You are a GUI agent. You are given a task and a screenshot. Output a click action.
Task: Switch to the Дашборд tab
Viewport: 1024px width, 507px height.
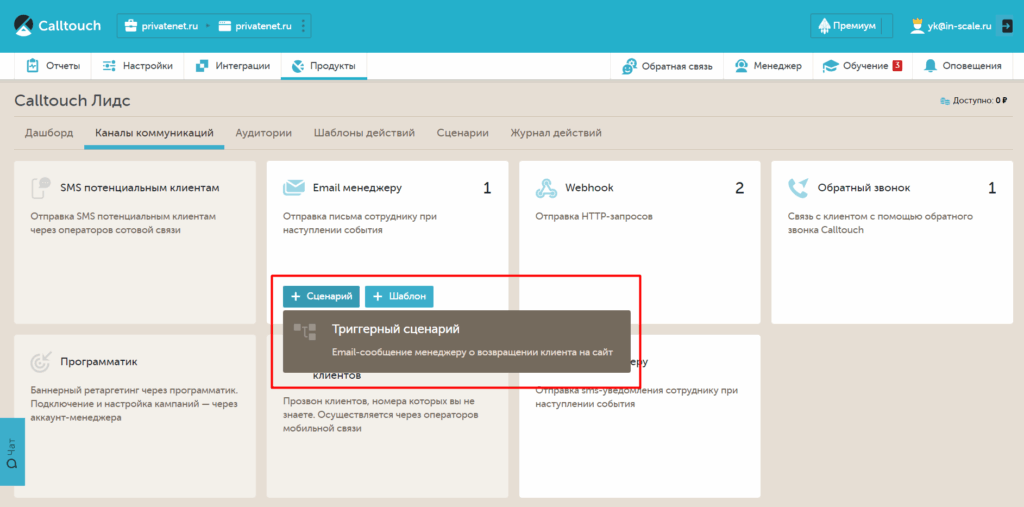pyautogui.click(x=49, y=133)
